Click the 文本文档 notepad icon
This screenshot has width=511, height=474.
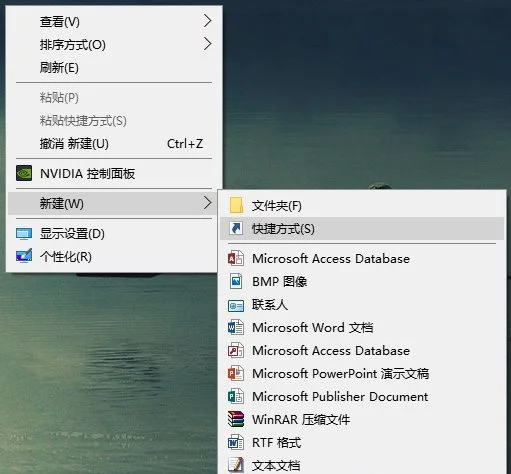point(236,465)
